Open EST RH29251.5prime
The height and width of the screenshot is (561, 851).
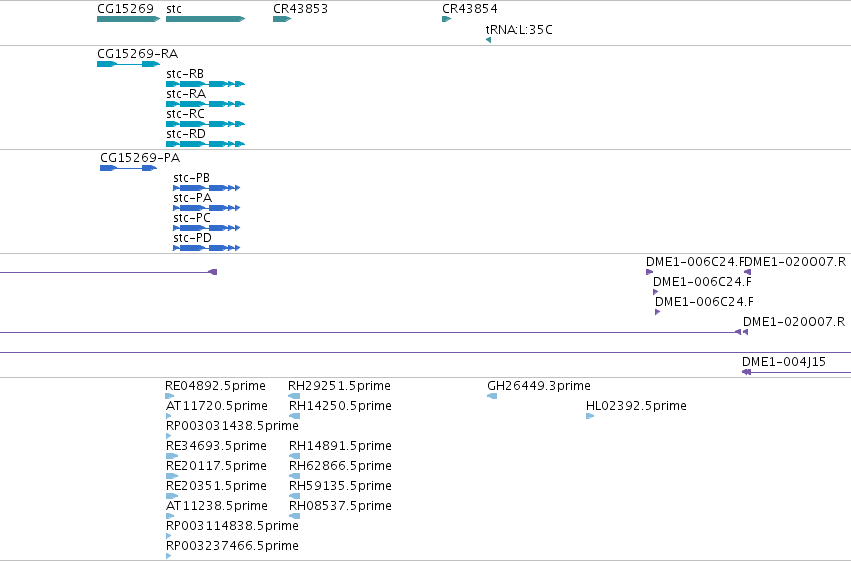294,397
